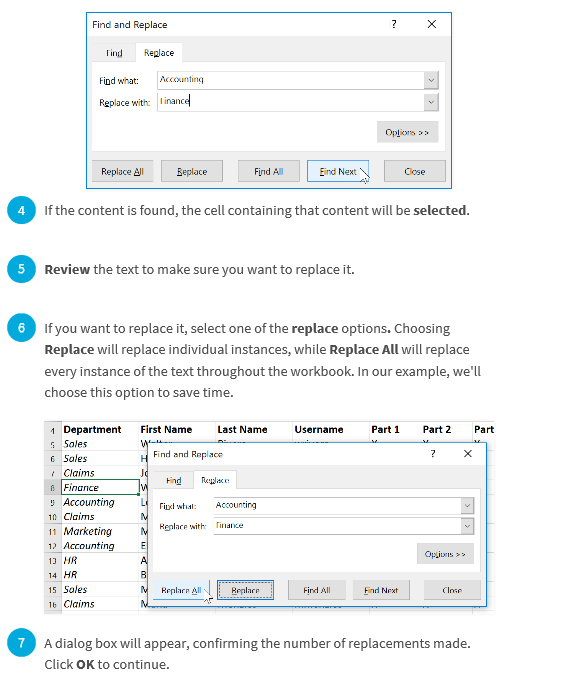Screen dimensions: 574x686
Task: Open Find tab in the dialog over the spreadsheet
Action: [x=173, y=480]
